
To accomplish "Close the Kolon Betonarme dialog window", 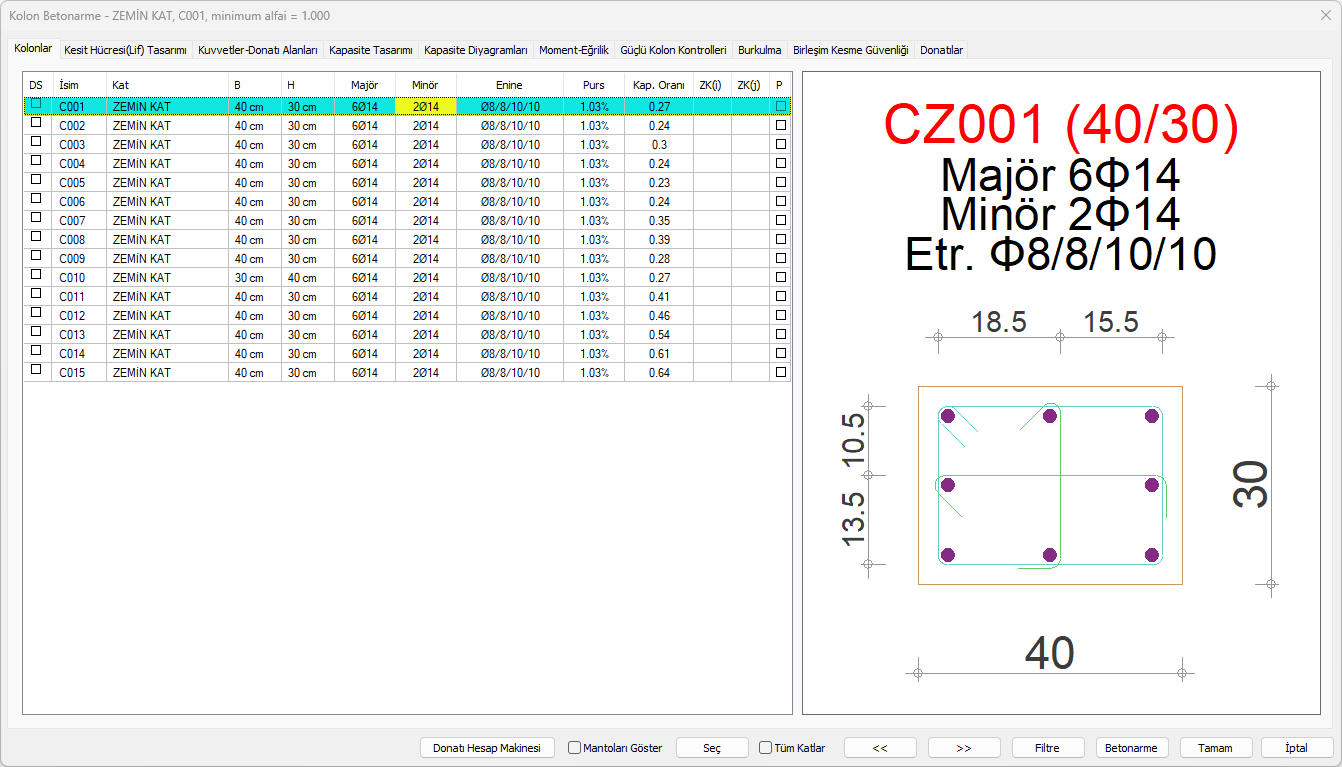I will pos(1325,15).
